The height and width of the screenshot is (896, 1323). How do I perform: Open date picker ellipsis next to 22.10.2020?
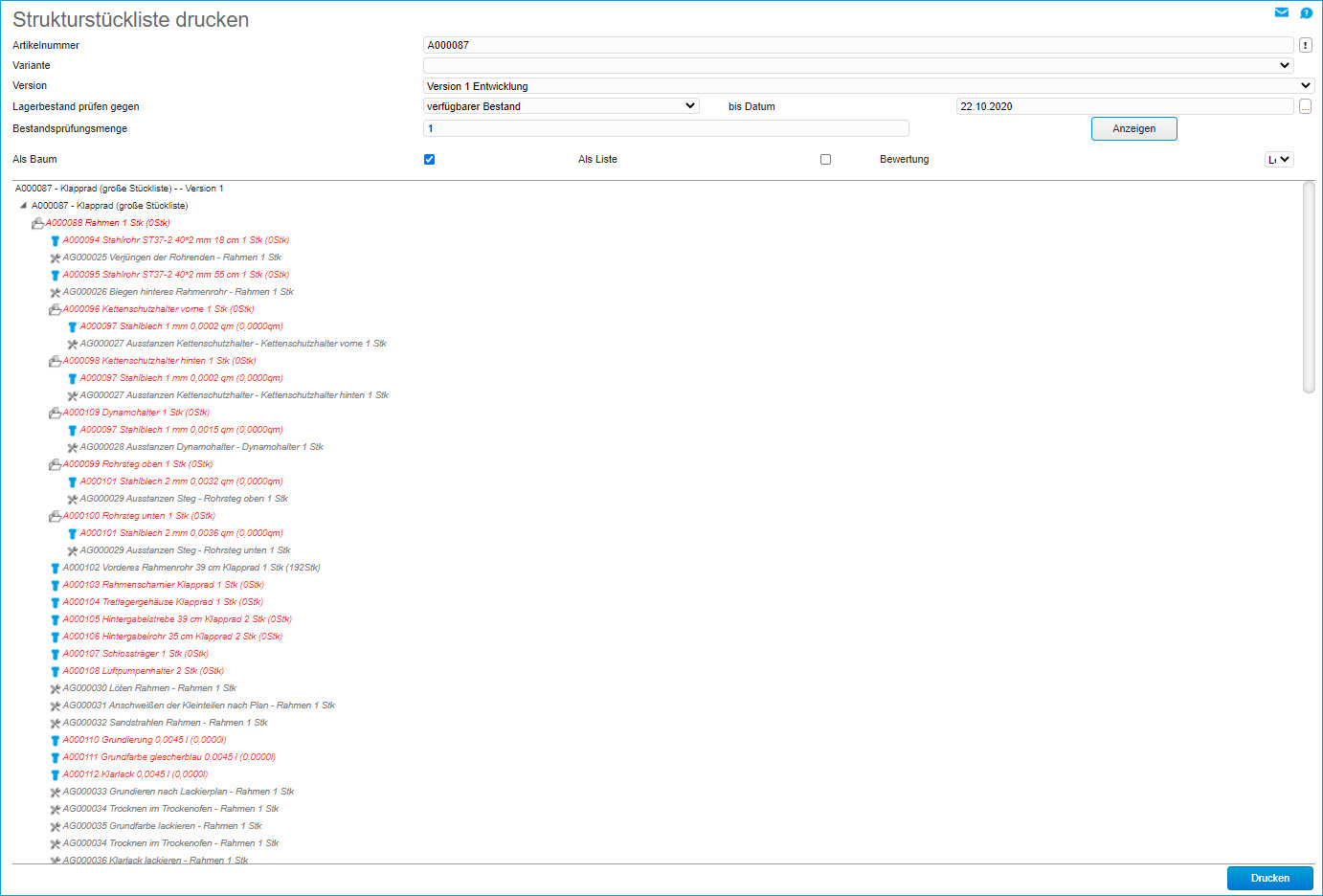pos(1305,106)
